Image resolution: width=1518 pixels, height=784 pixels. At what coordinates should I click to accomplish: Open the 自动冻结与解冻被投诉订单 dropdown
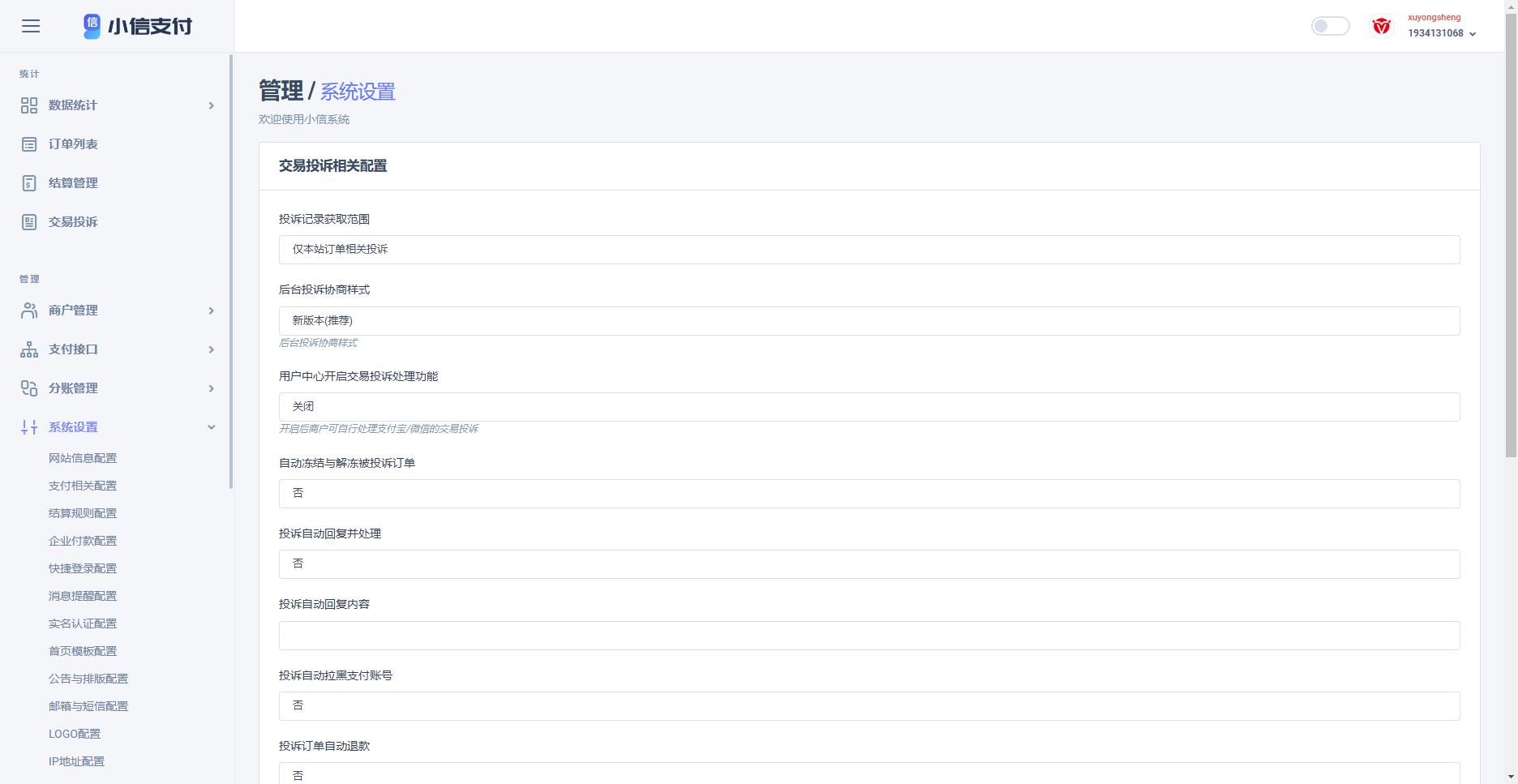click(868, 494)
